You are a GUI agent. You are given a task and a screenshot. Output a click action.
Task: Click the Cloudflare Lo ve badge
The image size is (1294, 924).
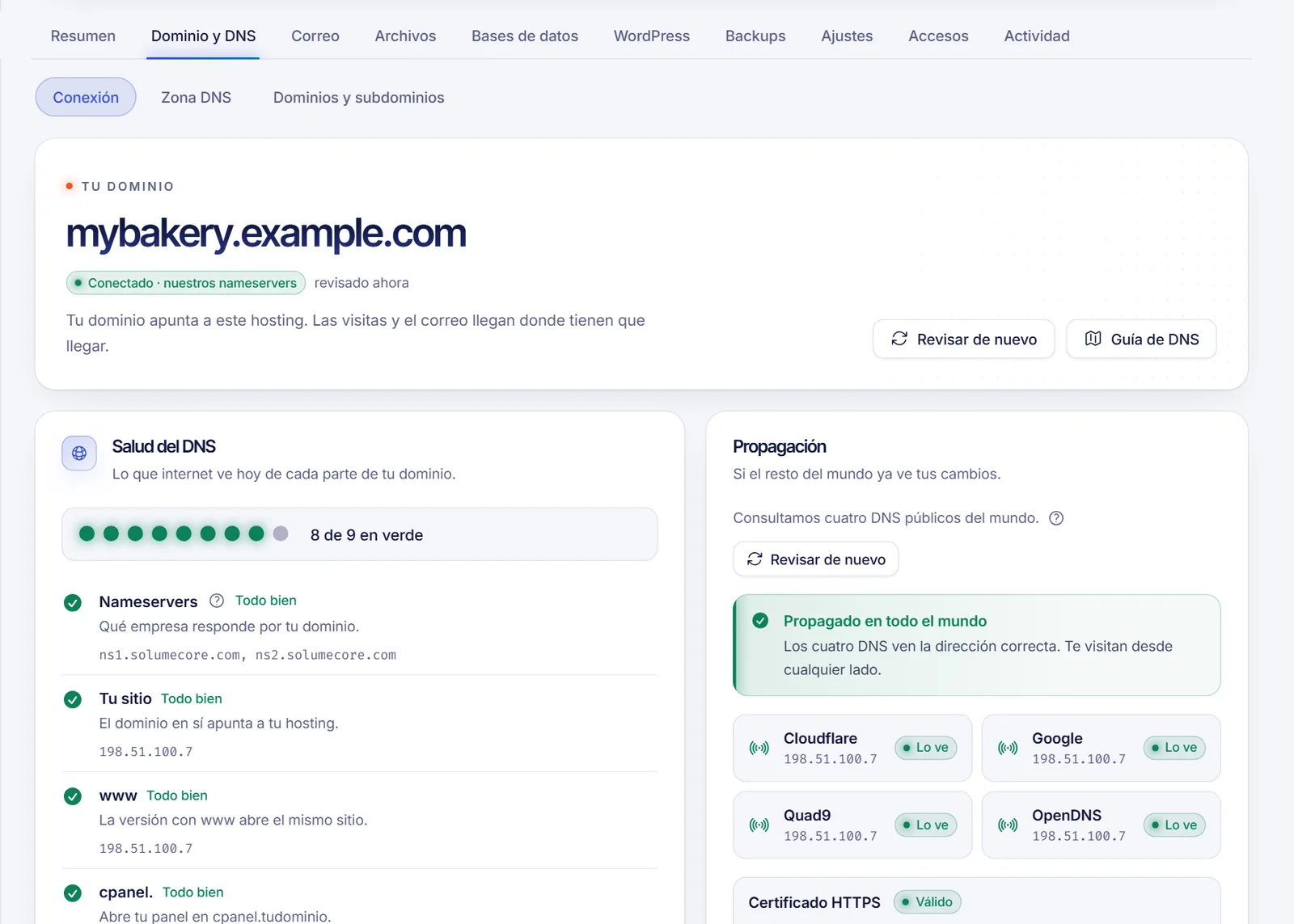(926, 748)
